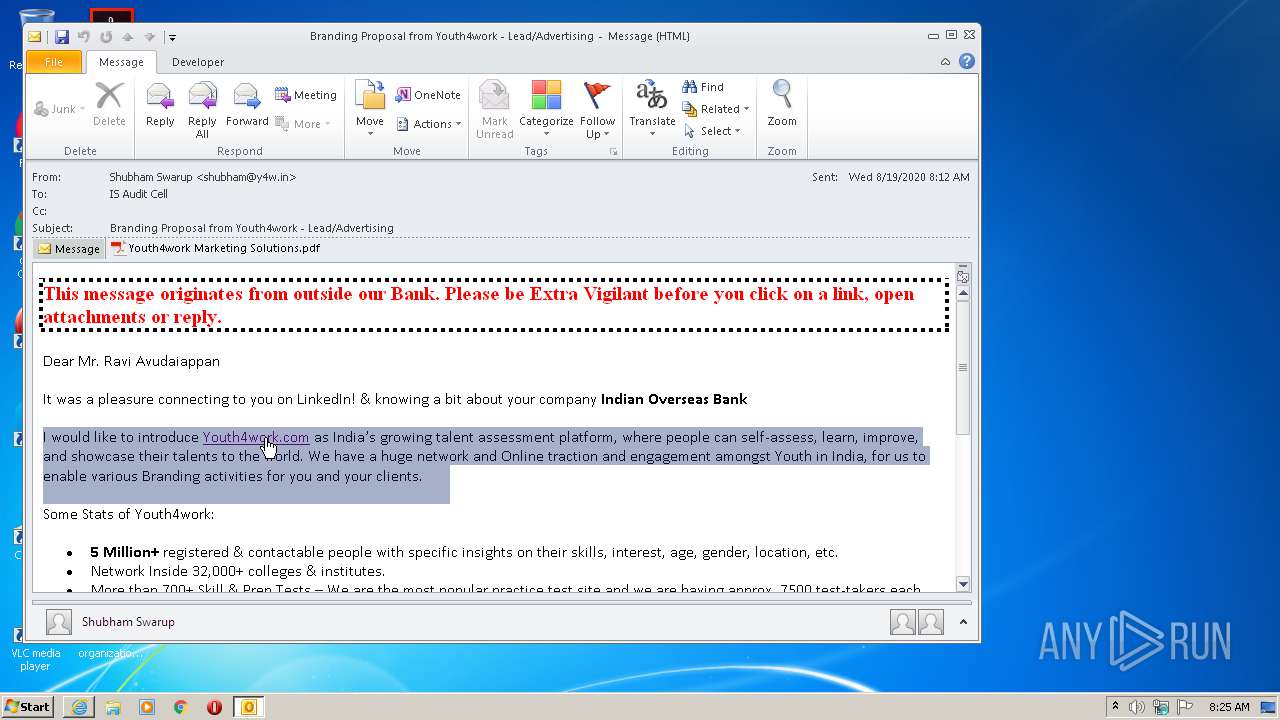
Task: Click the IS Audit Cell recipient
Action: 138,194
